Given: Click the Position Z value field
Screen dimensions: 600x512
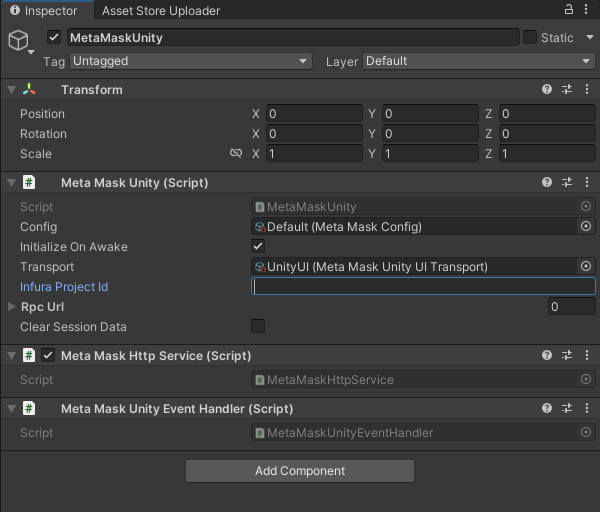Looking at the screenshot, I should click(x=547, y=114).
